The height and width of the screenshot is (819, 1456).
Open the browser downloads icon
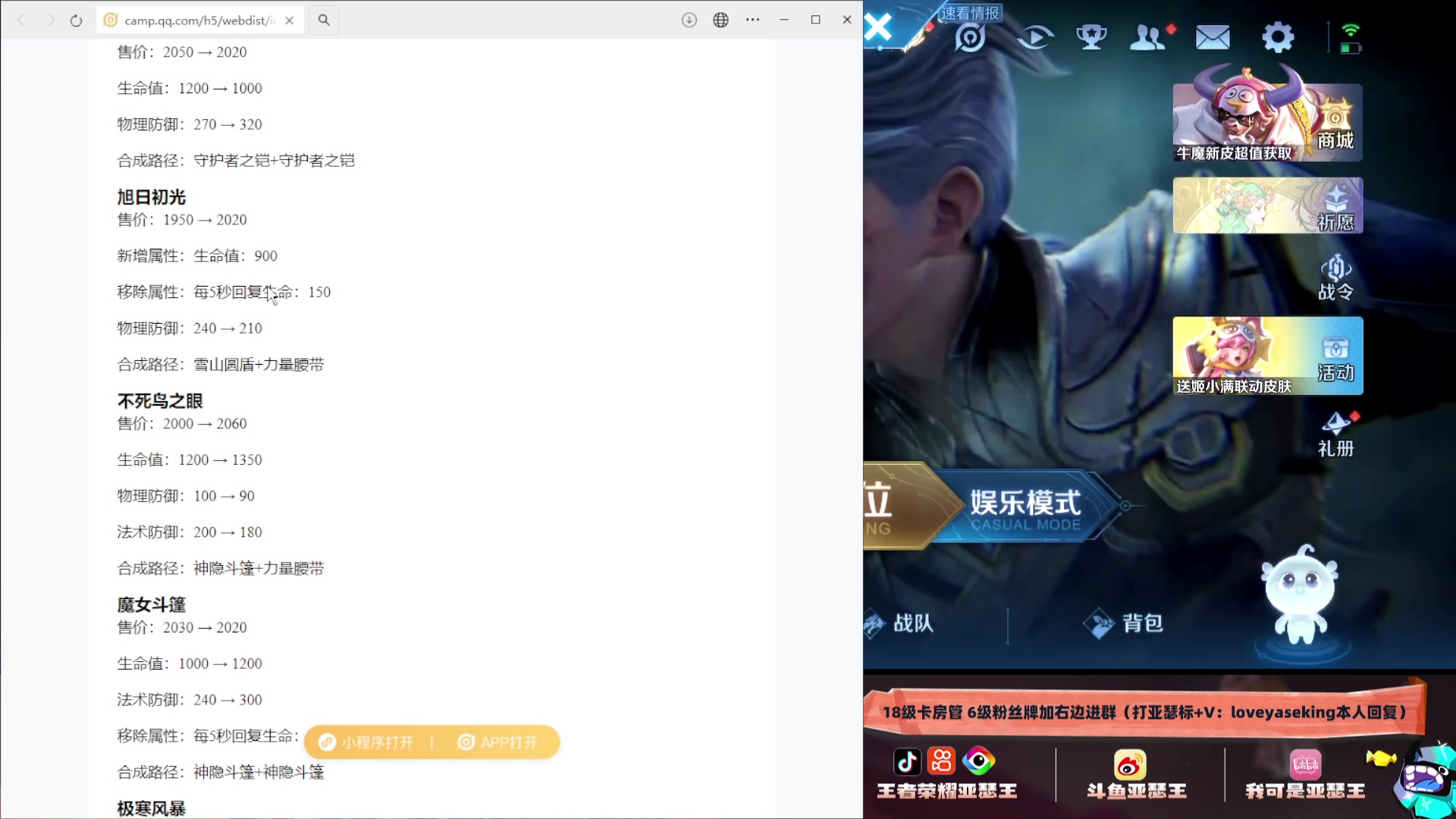click(x=689, y=20)
